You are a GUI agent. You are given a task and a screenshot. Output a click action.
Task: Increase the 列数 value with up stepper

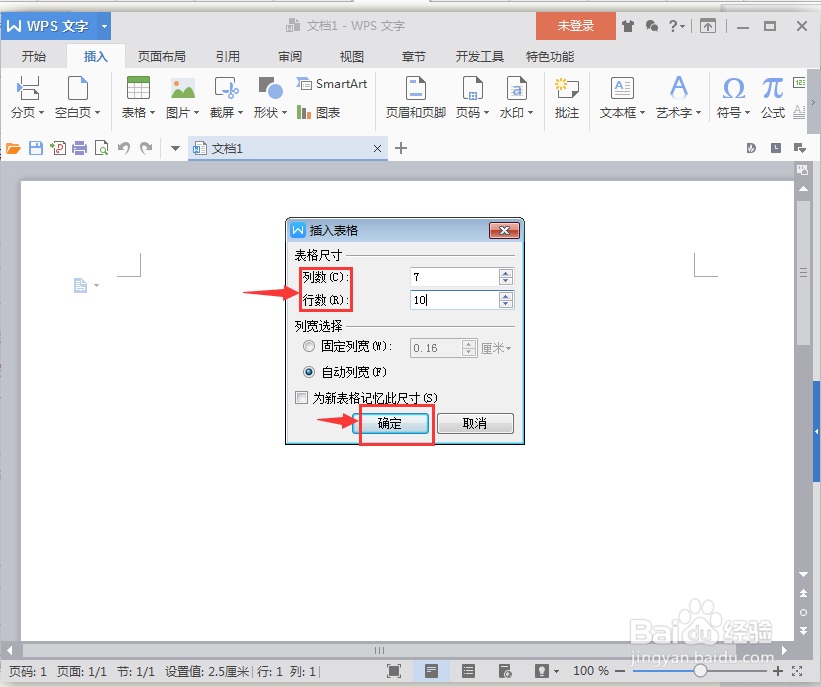(x=506, y=273)
